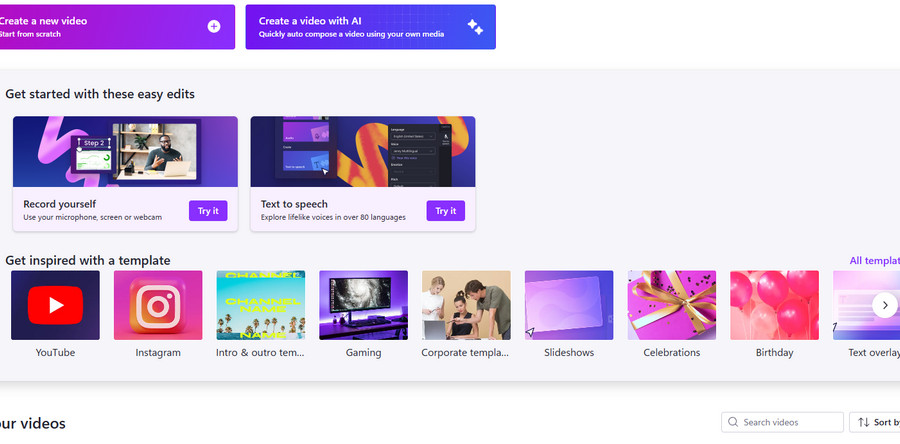The width and height of the screenshot is (900, 444).
Task: Click the Instagram label under templates
Action: click(x=158, y=352)
